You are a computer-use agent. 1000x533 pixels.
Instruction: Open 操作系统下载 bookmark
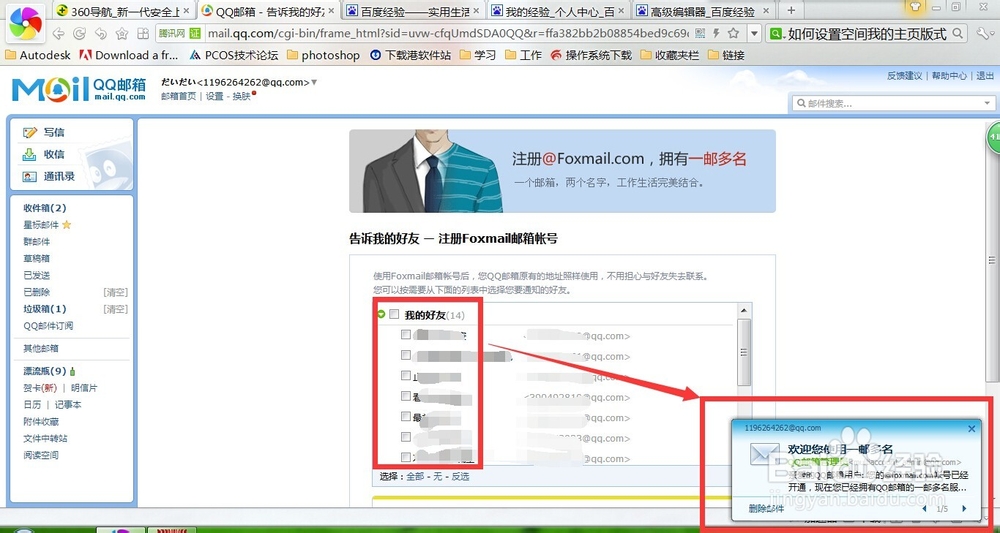coord(591,55)
